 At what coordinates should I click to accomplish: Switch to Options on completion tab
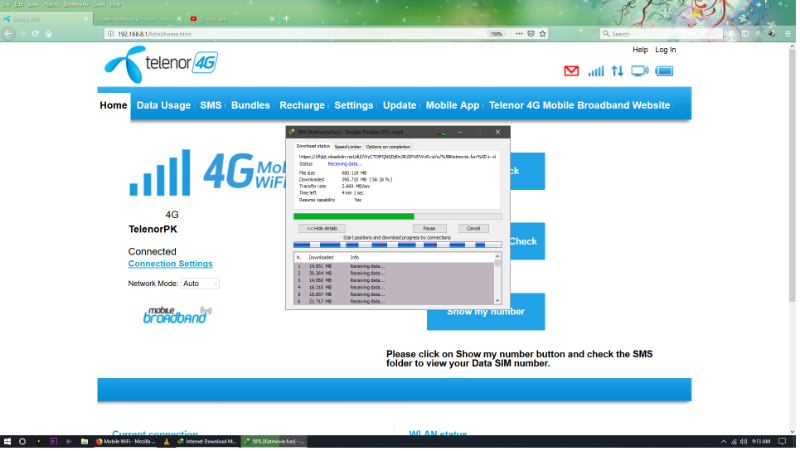point(390,147)
